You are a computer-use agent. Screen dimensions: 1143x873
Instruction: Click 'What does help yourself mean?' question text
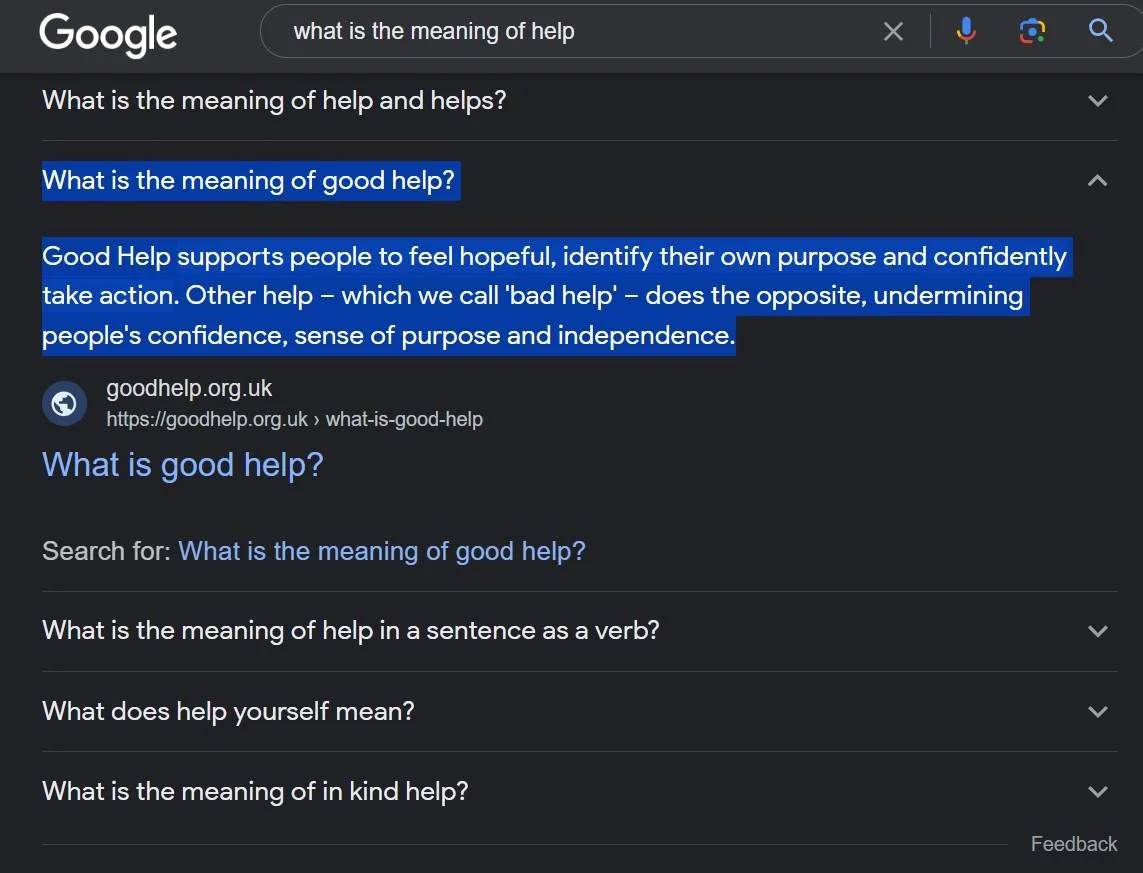[228, 711]
